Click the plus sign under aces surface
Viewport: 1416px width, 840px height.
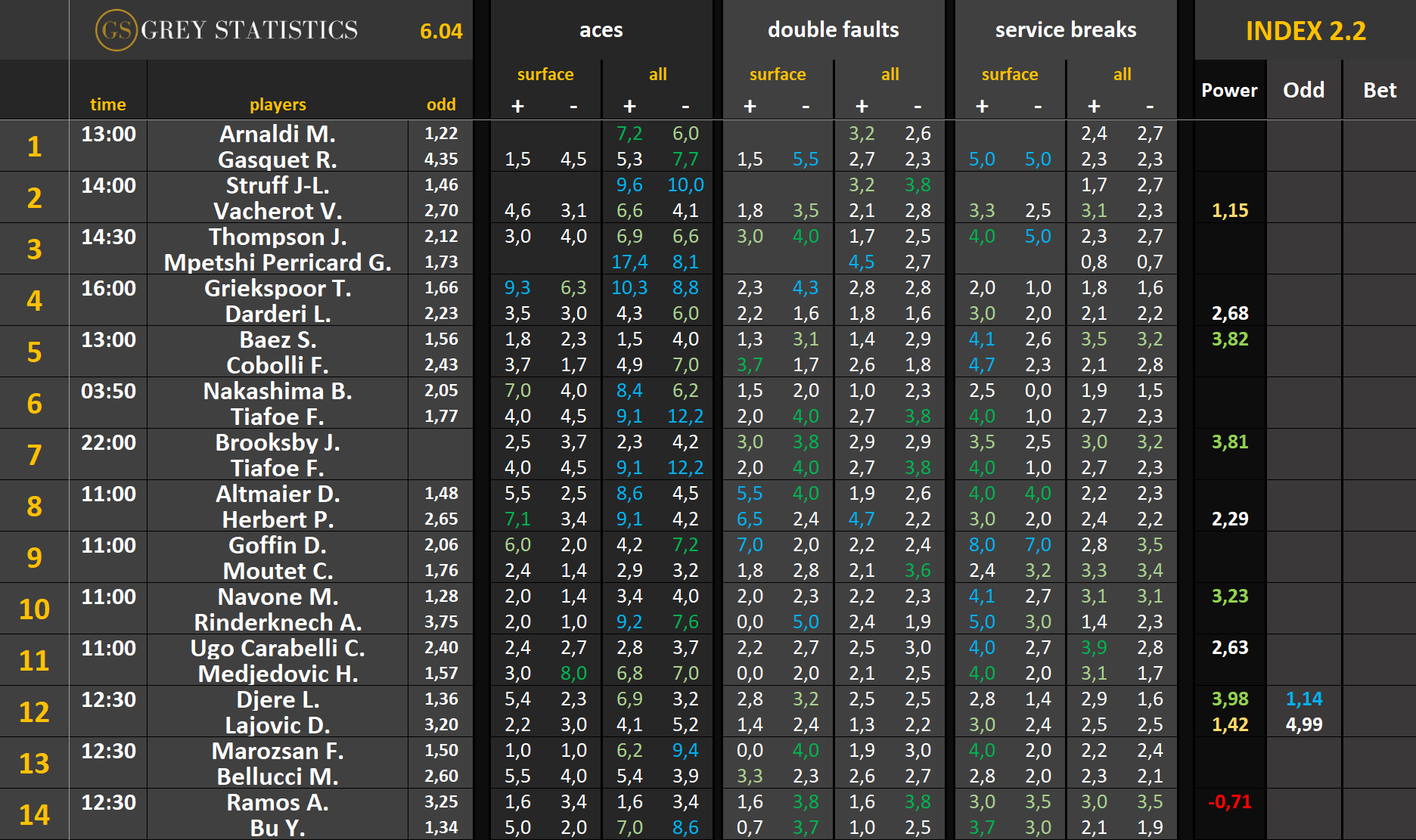point(517,106)
